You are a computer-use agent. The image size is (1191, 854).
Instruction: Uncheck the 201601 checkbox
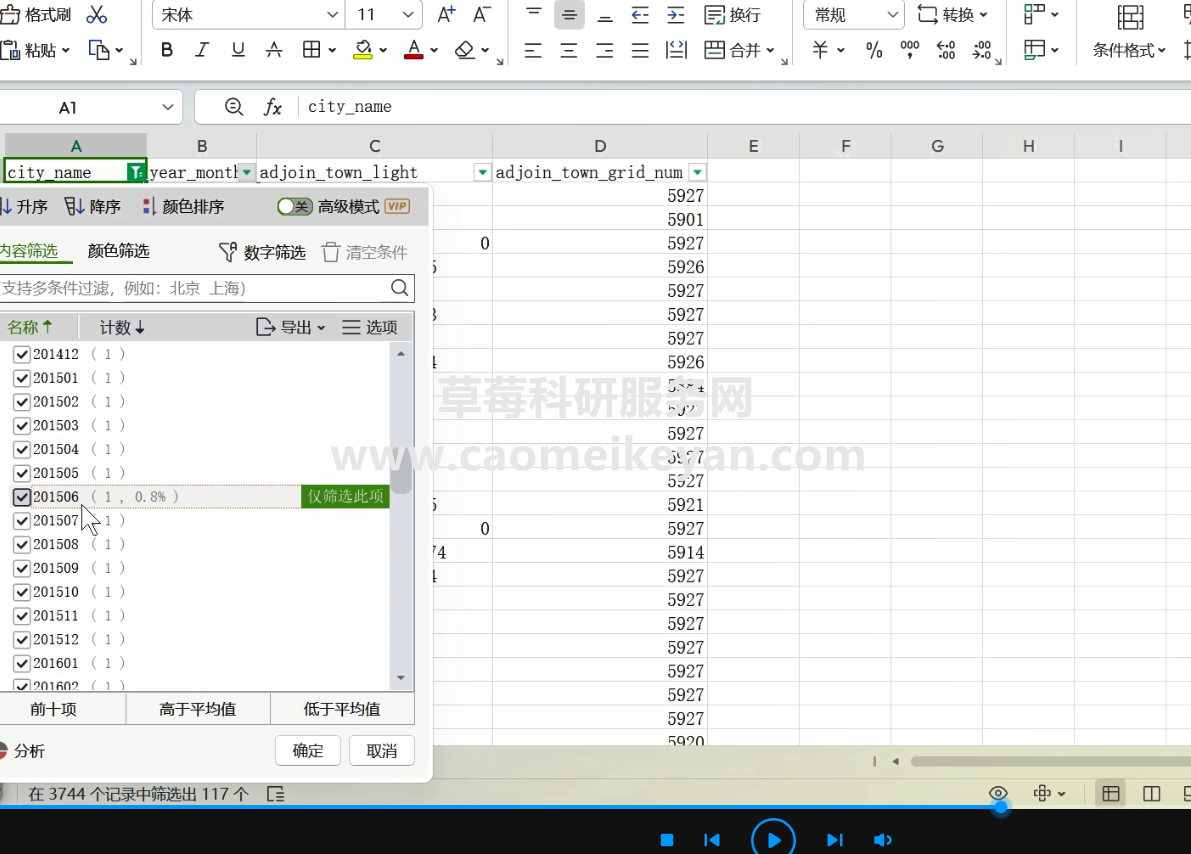click(x=22, y=663)
